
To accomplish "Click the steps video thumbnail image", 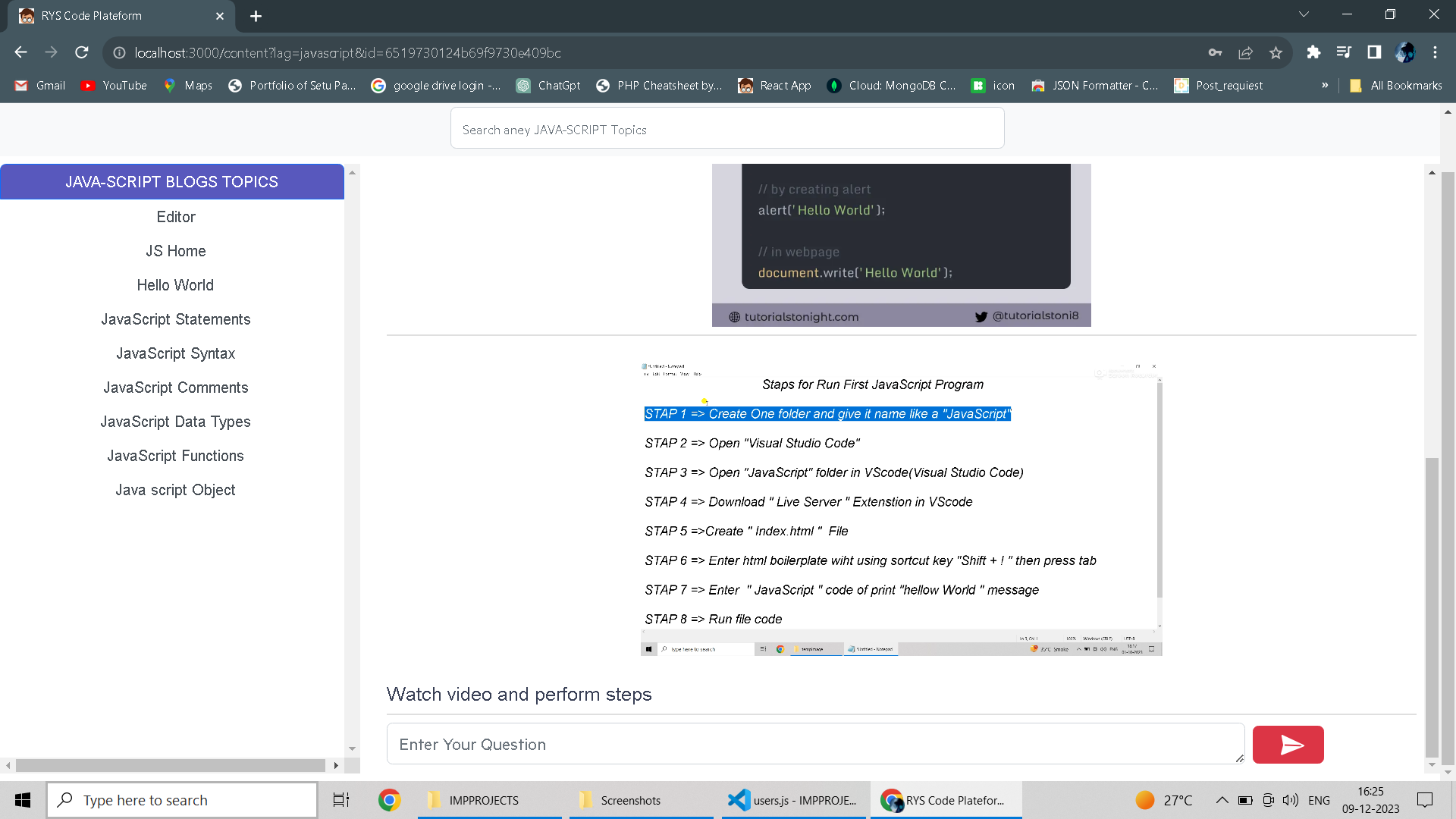I will click(901, 510).
